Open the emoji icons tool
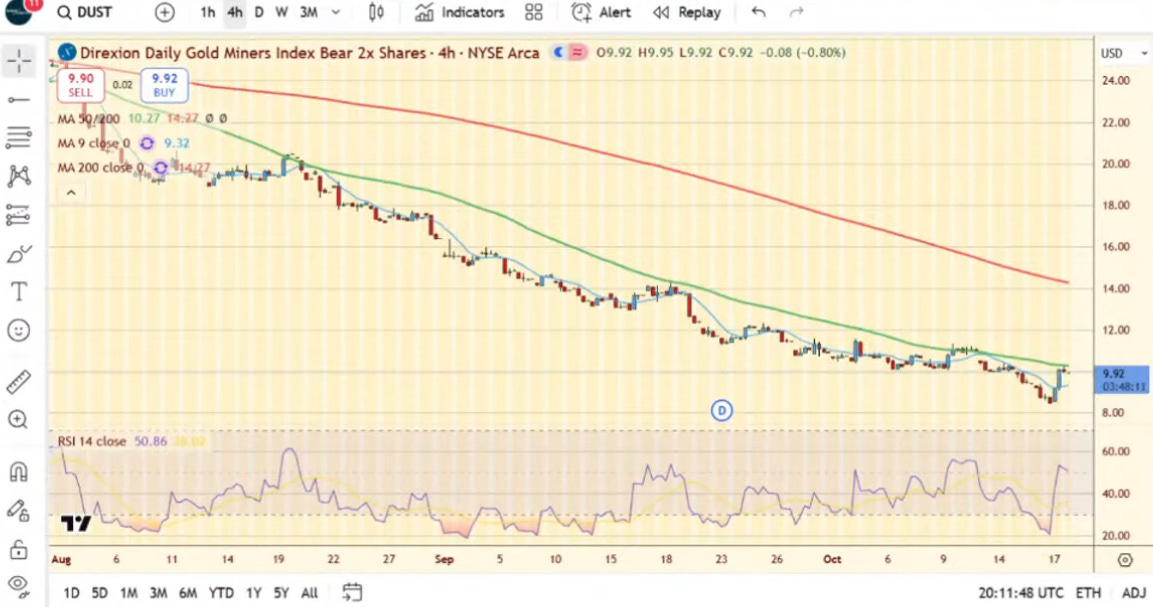The image size is (1153, 607). point(19,330)
